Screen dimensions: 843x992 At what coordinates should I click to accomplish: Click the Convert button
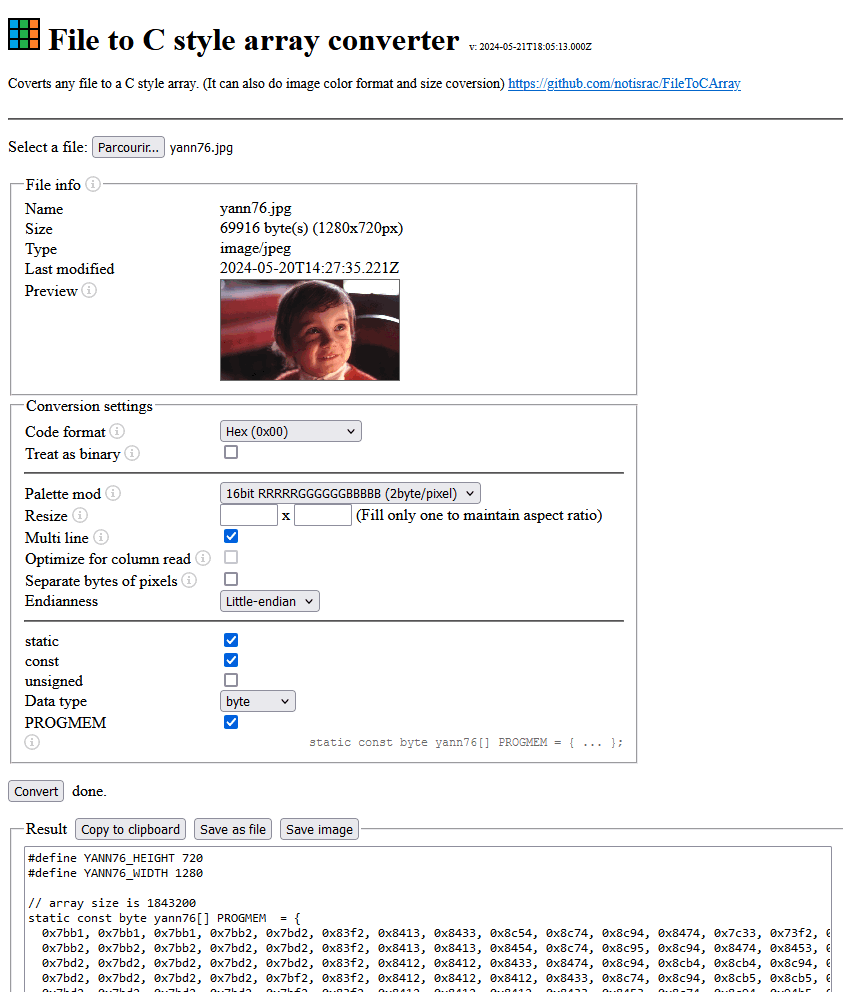(36, 791)
